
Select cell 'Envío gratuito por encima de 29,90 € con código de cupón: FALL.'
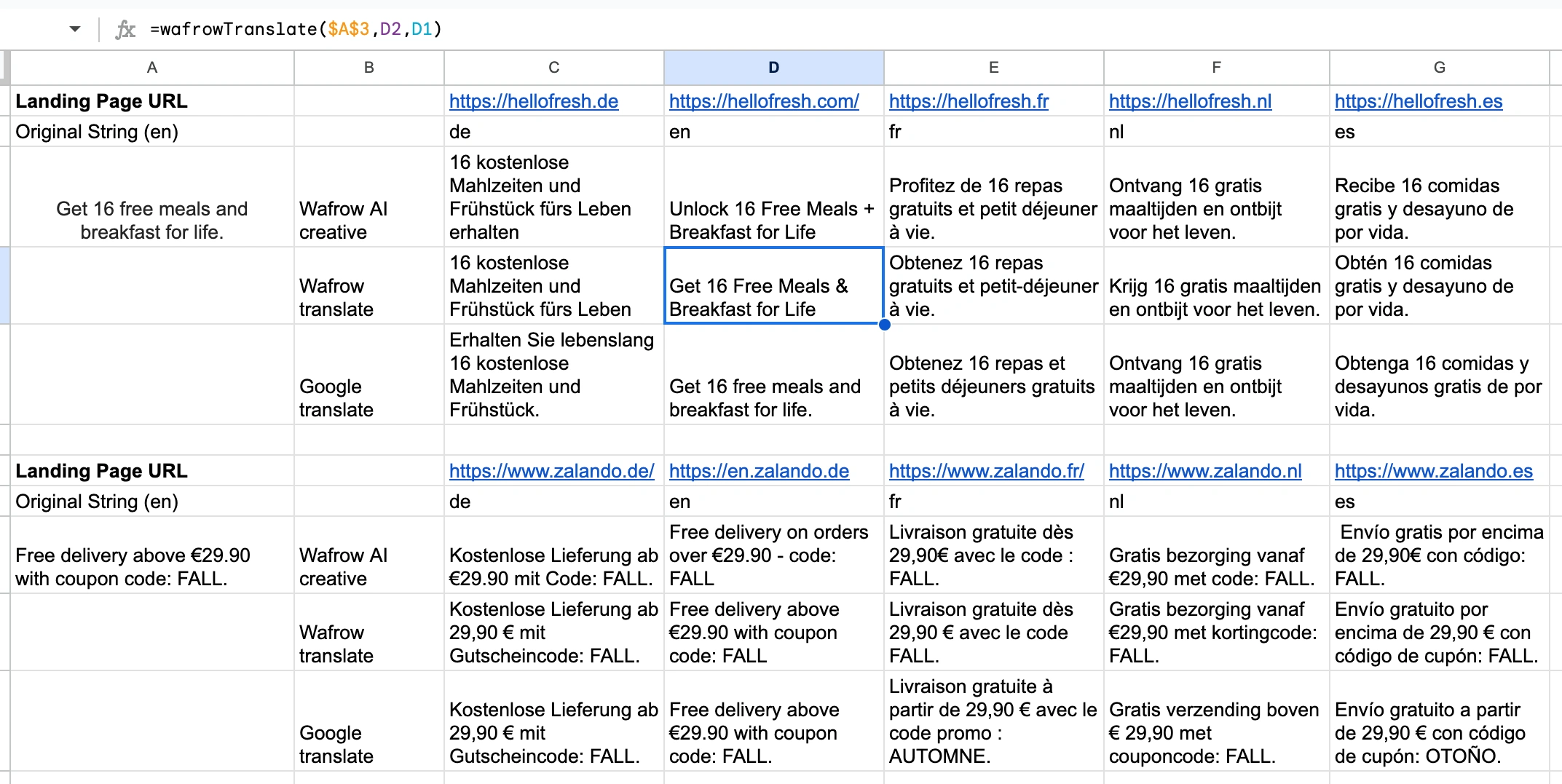coord(1440,632)
